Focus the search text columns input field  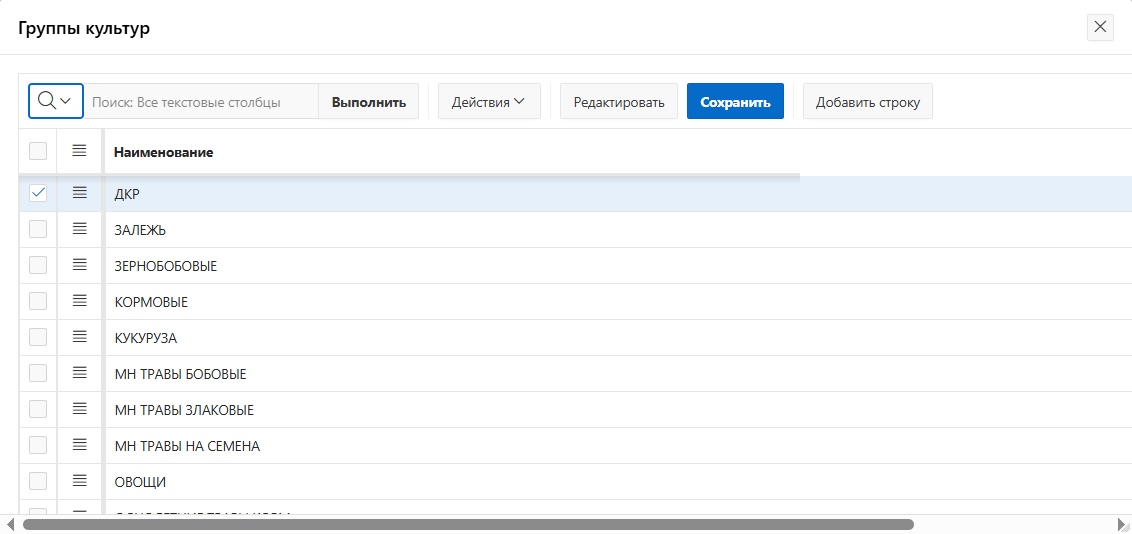point(200,102)
